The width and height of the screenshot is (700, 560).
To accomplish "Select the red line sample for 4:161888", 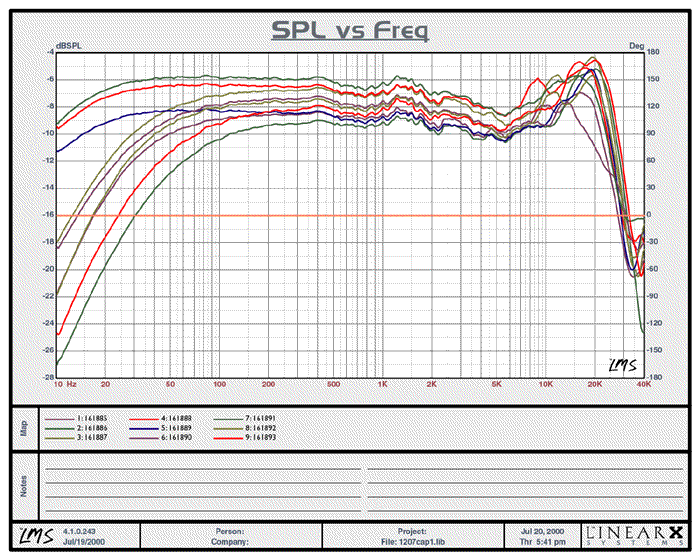I will tap(145, 419).
